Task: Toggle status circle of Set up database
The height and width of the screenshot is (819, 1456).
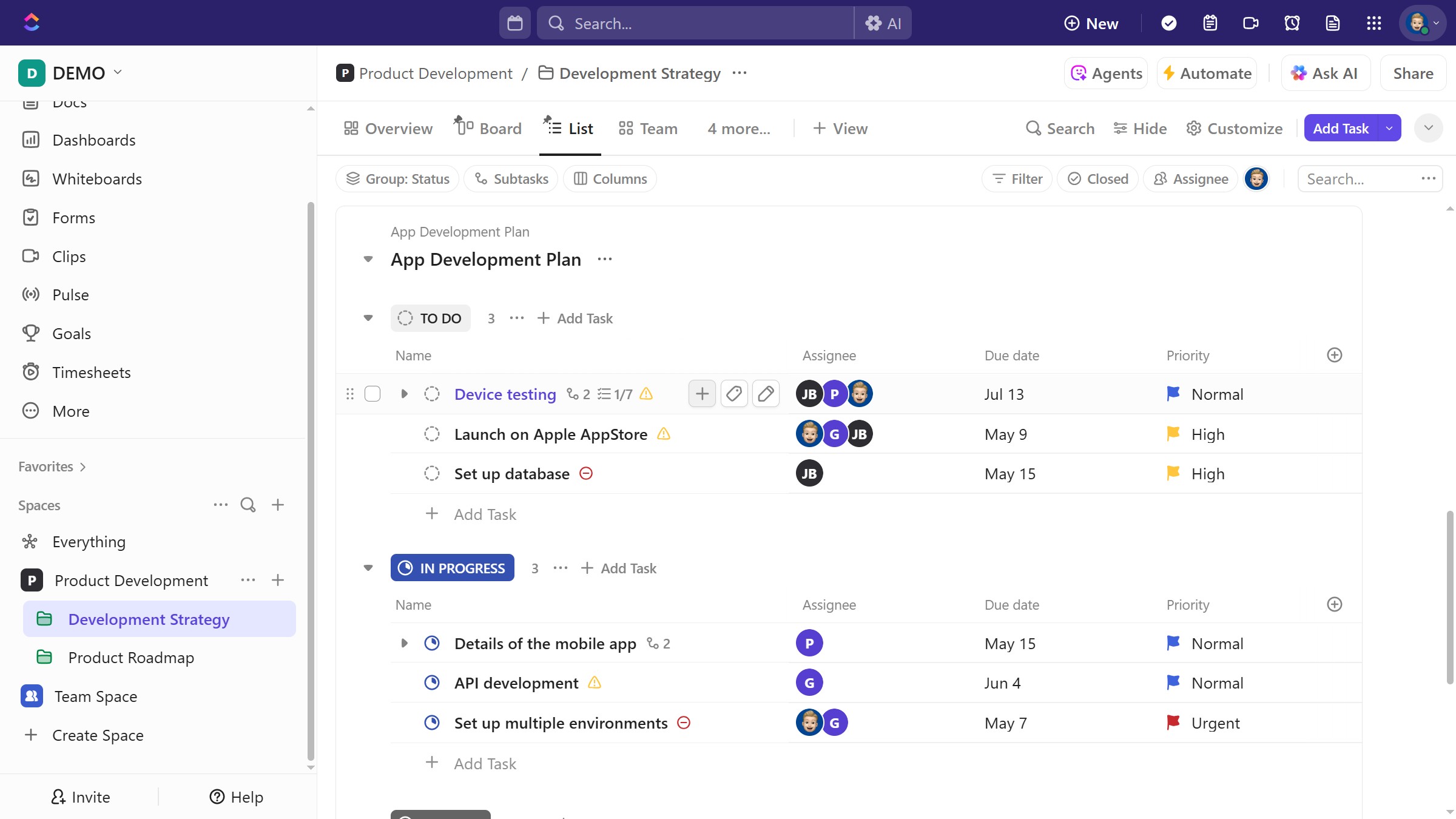Action: click(x=432, y=473)
